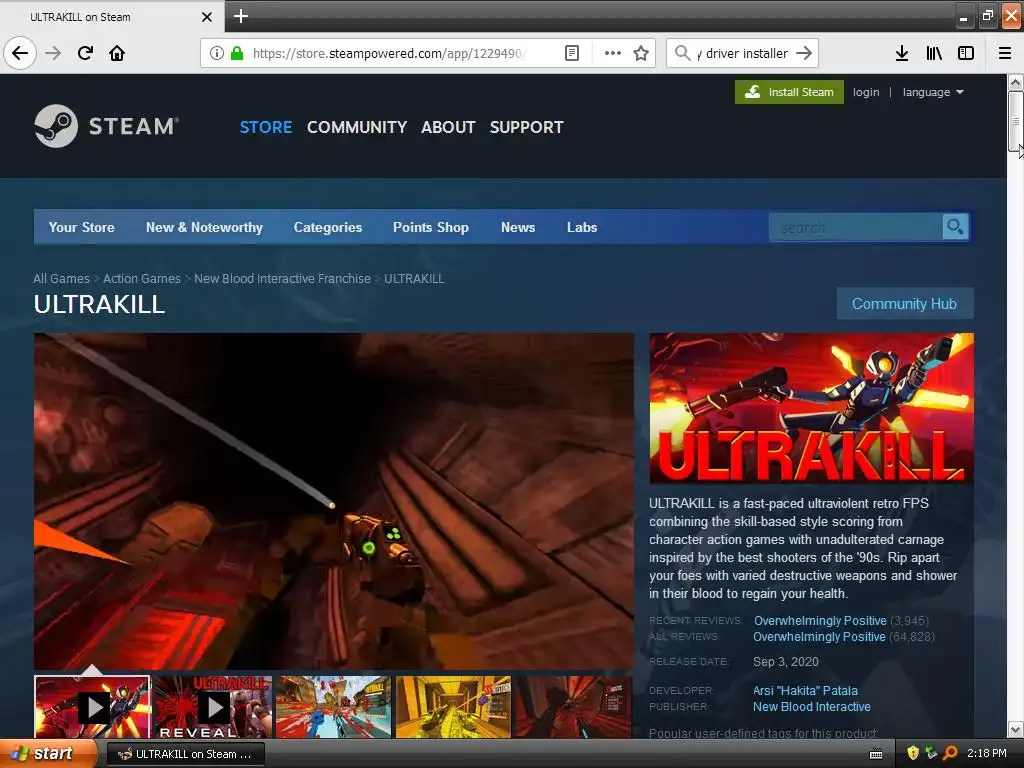Click the green padlock security icon

coord(237,53)
